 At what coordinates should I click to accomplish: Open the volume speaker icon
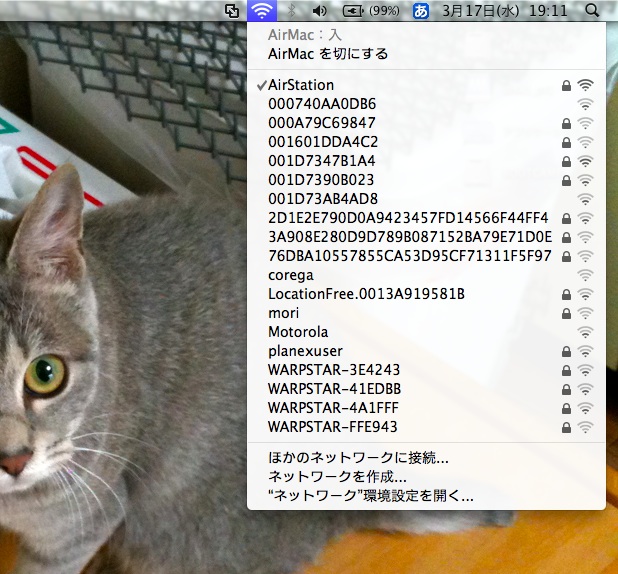[320, 11]
